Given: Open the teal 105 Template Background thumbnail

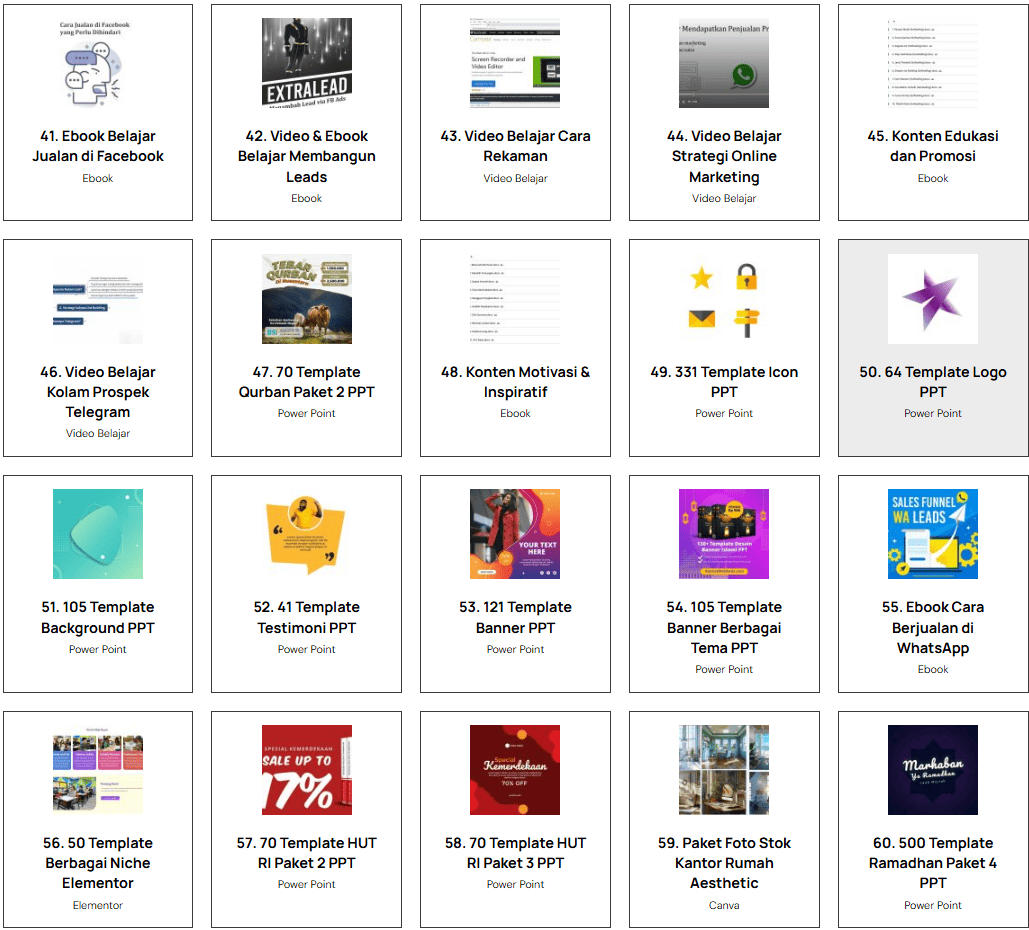Looking at the screenshot, I should [x=98, y=534].
